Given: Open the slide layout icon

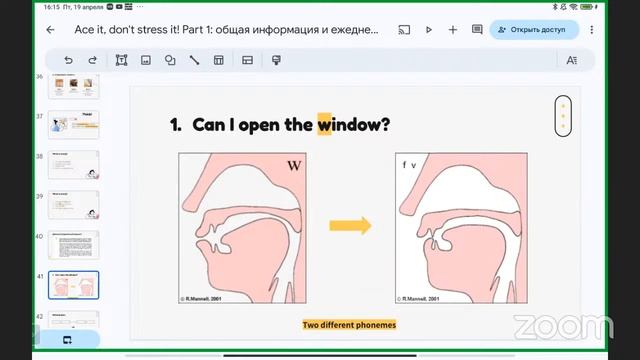Looking at the screenshot, I should pos(247,60).
